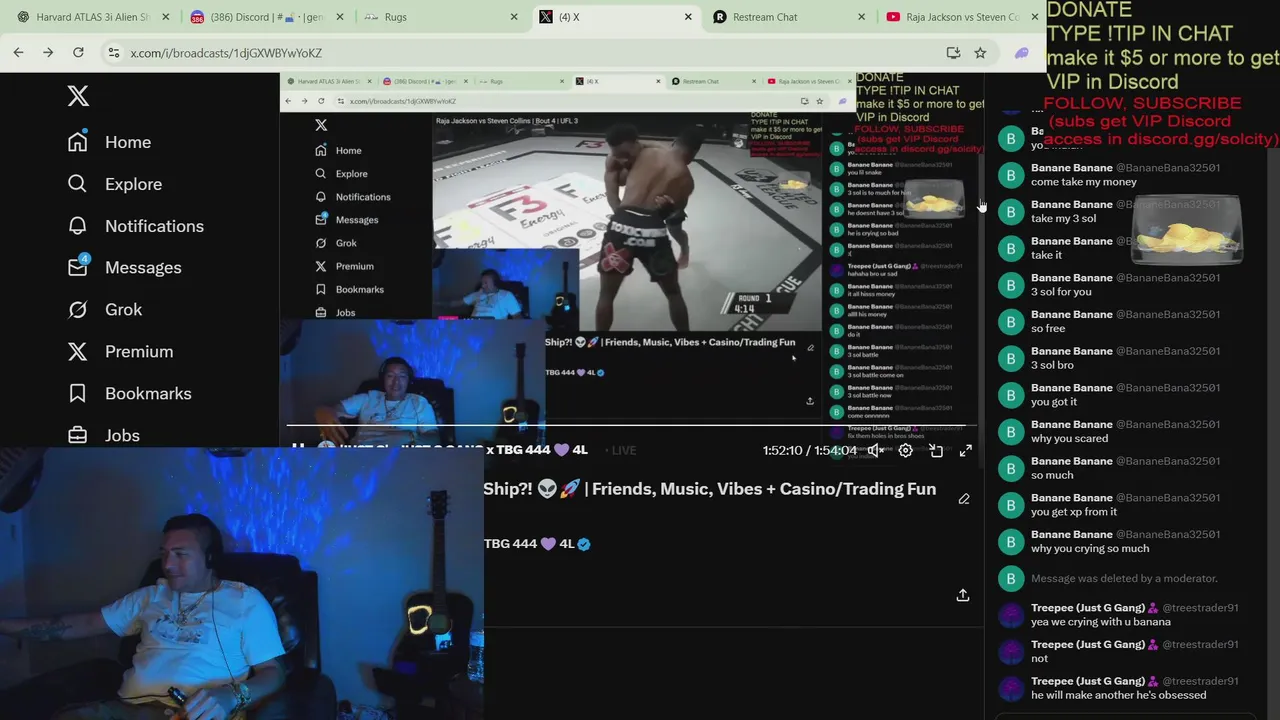Unmute the broadcast volume

click(x=875, y=451)
